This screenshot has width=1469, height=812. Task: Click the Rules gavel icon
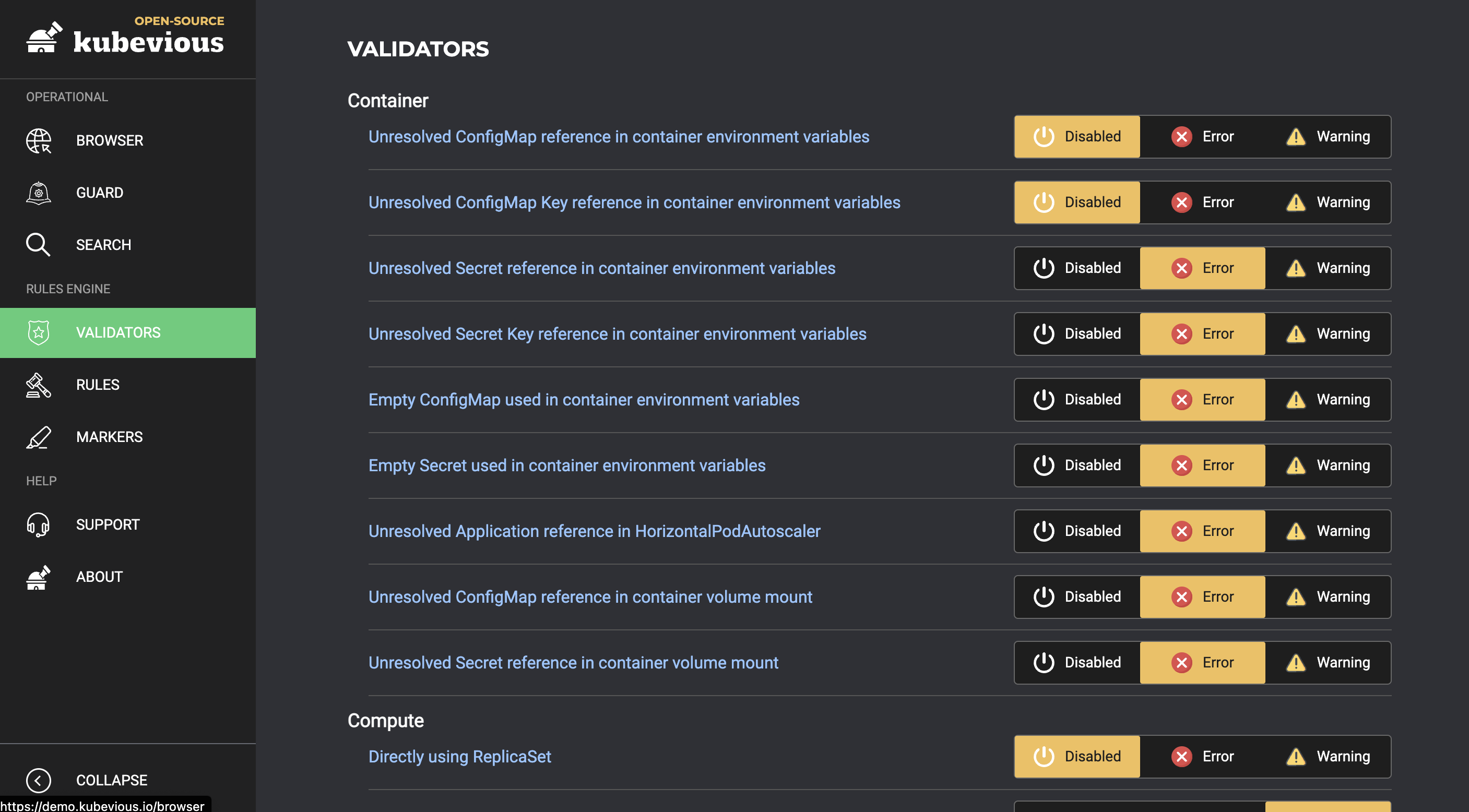[39, 385]
